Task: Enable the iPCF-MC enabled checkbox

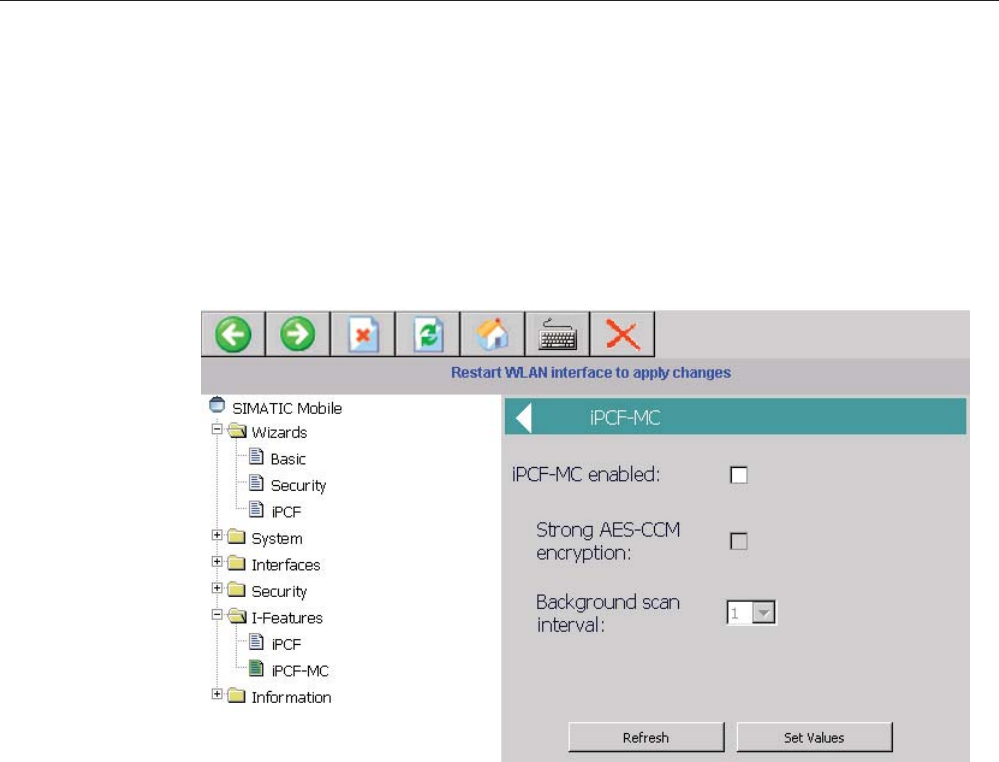Action: pyautogui.click(x=738, y=475)
